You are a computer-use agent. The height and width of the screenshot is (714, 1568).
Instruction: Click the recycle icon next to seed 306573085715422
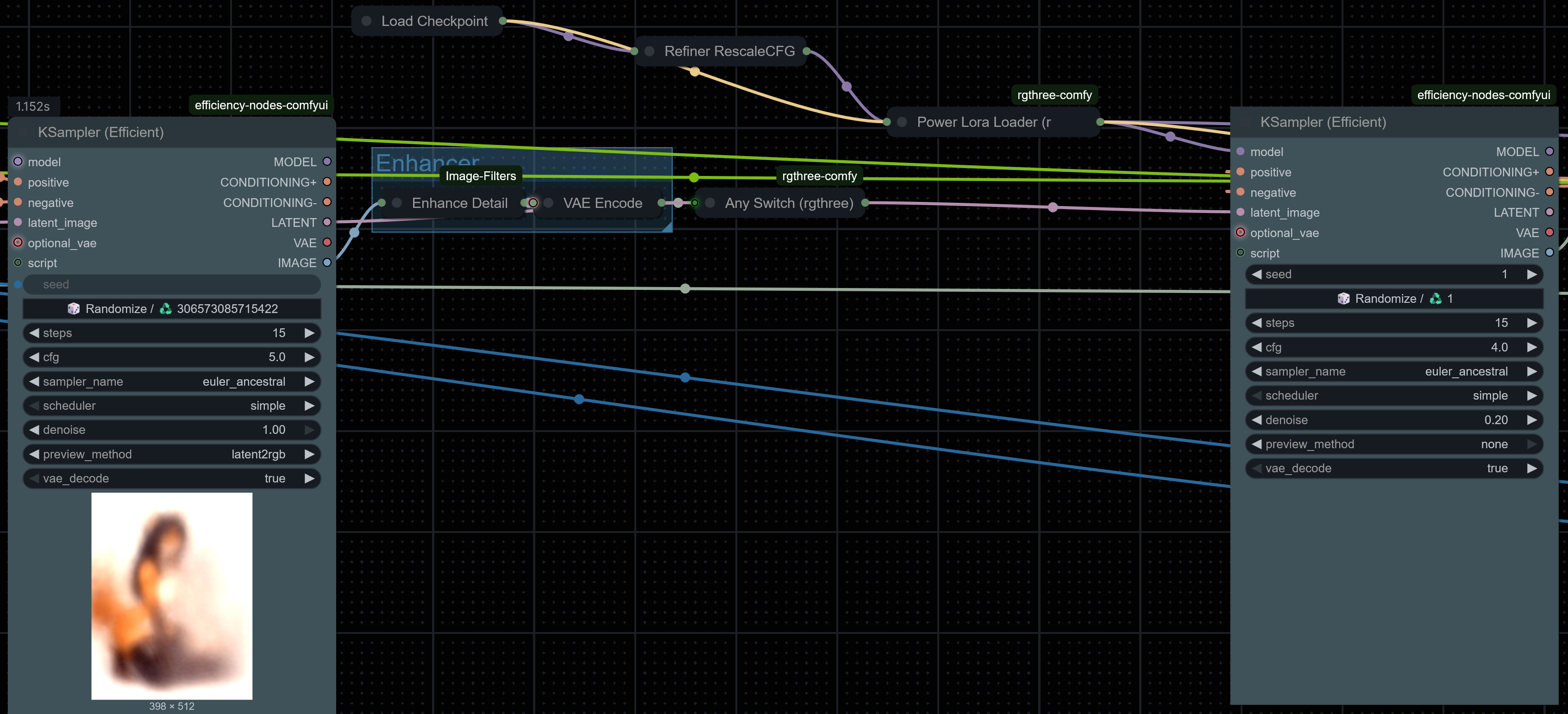166,308
